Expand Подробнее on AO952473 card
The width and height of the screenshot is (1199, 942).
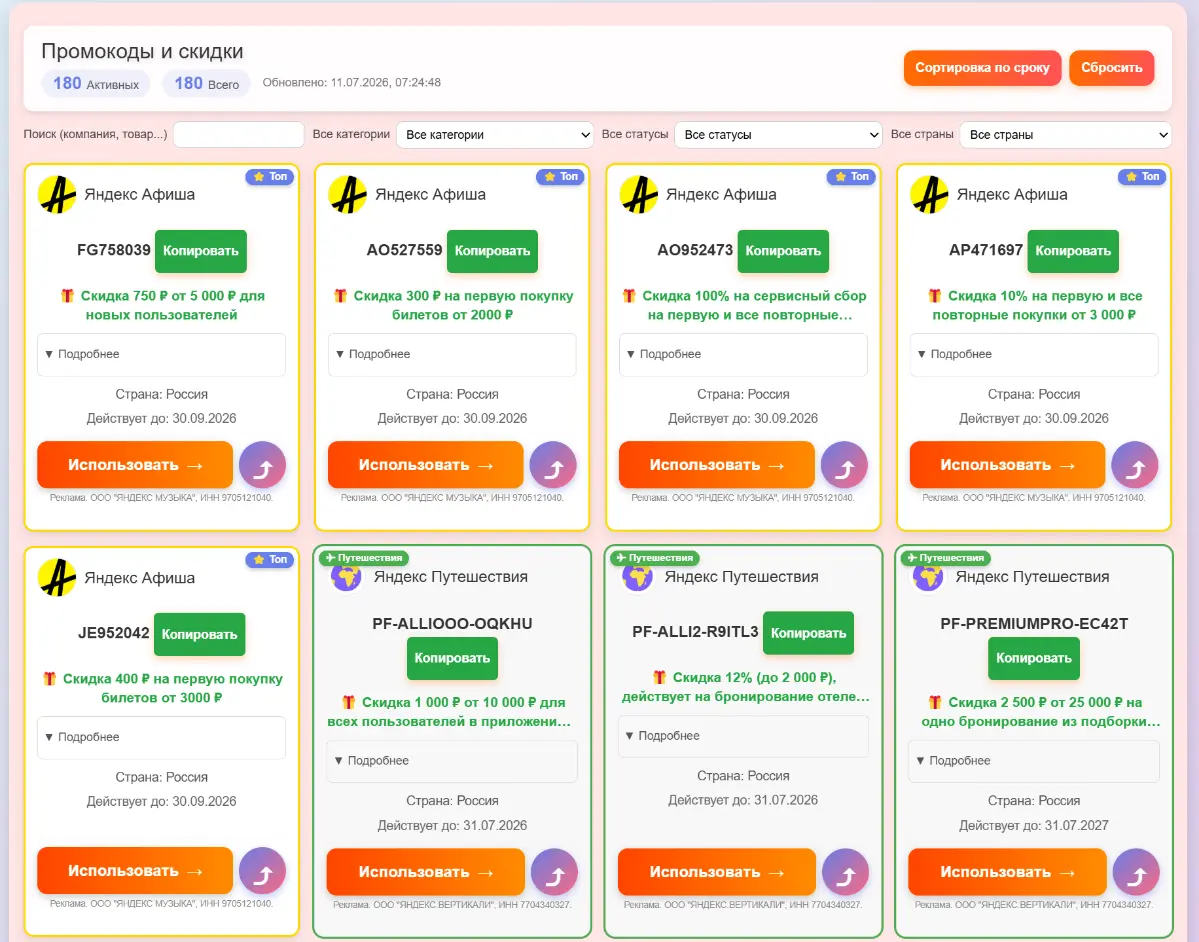pos(743,354)
